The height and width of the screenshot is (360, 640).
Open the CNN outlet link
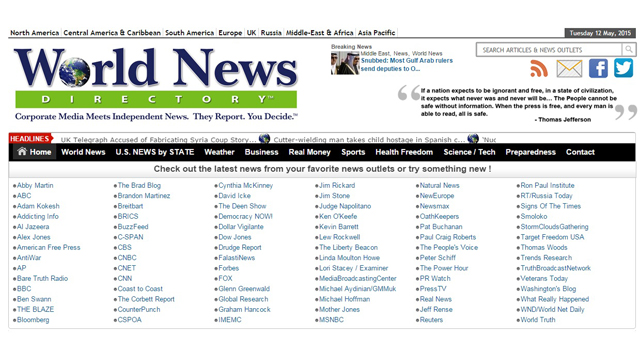(x=125, y=278)
